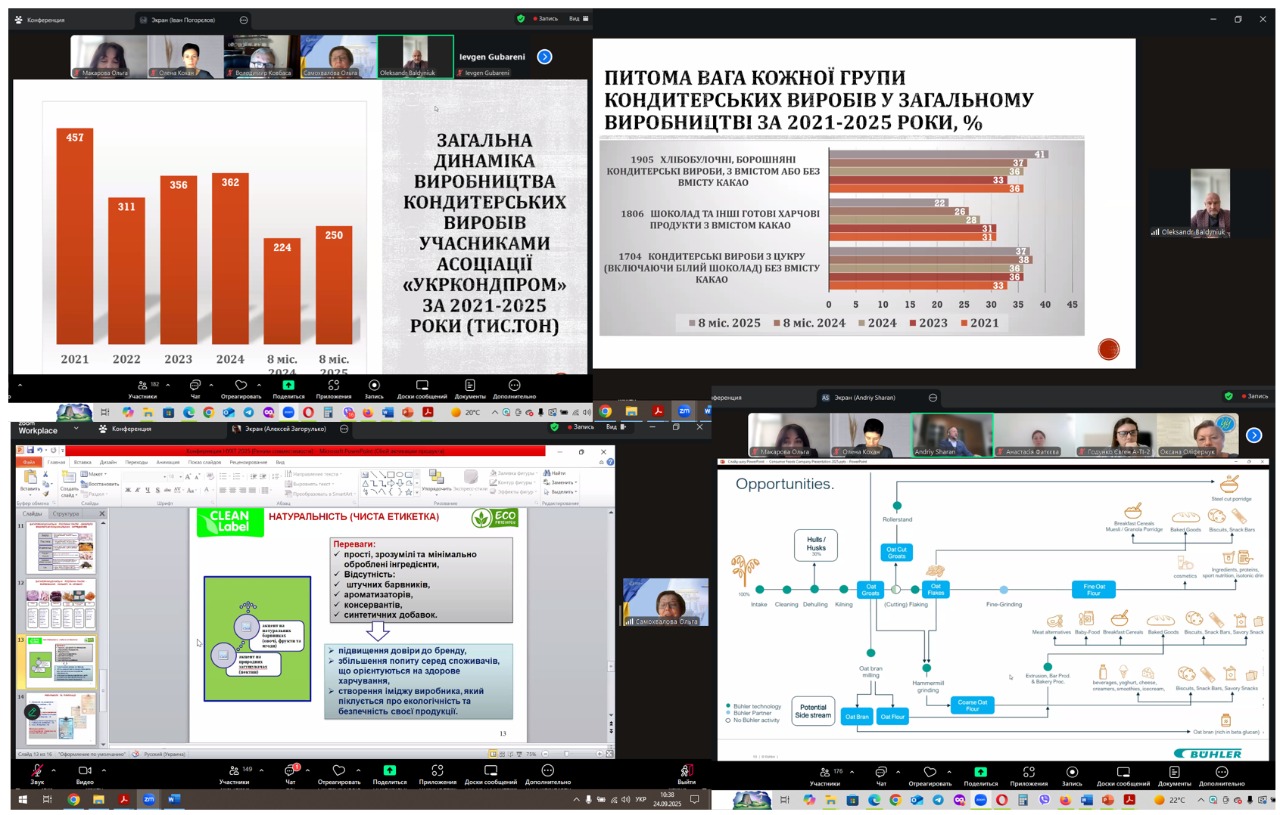
Task: Click the red Выйти leave-meeting icon
Action: pyautogui.click(x=686, y=770)
